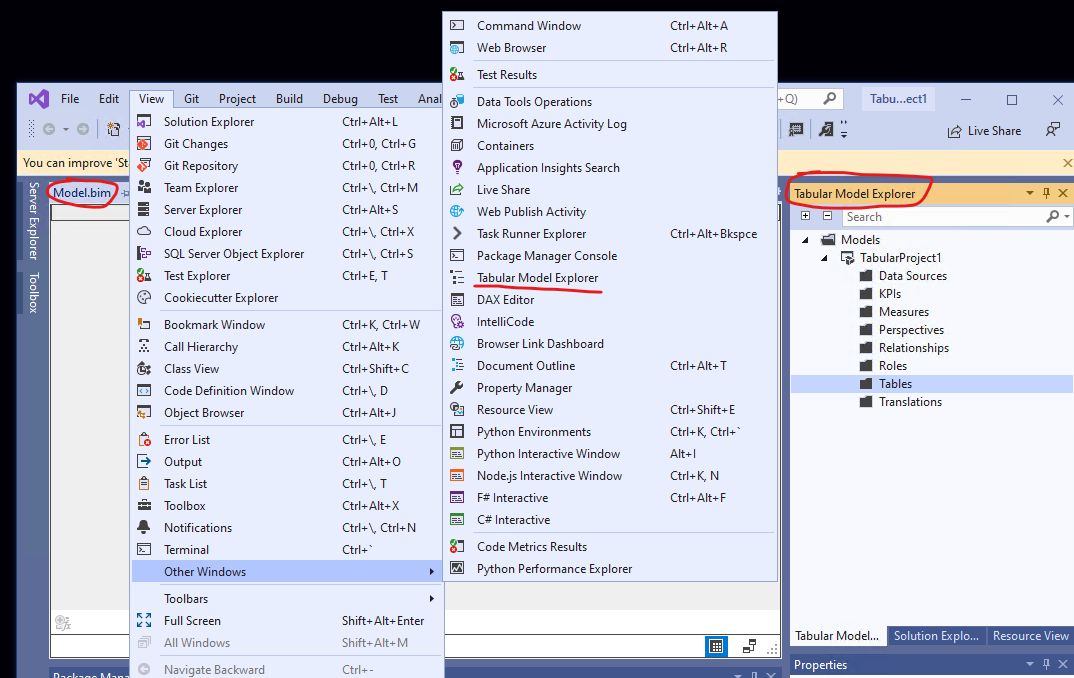Click the Notifications bell icon

(144, 527)
